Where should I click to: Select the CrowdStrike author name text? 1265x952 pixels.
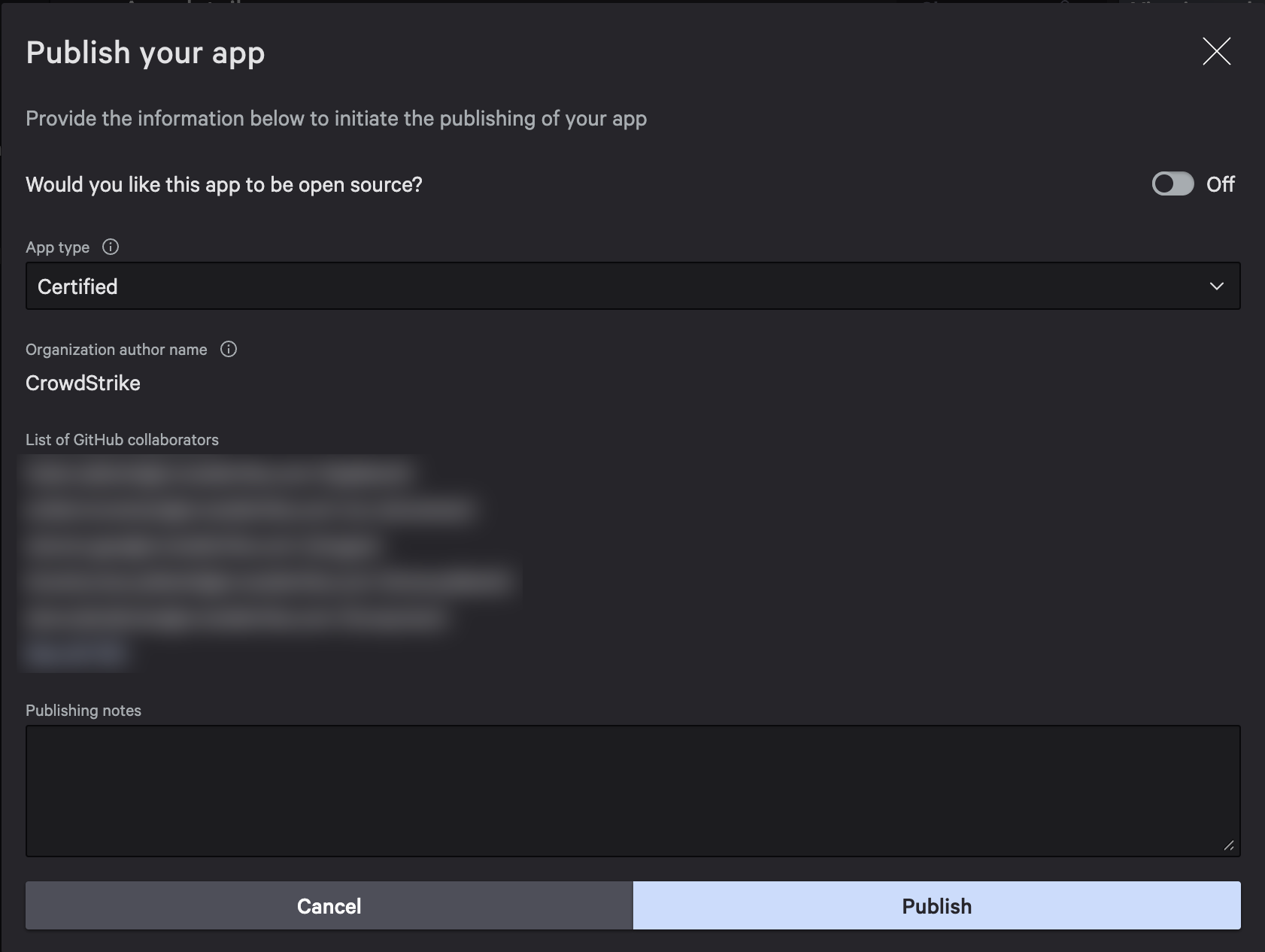[83, 383]
